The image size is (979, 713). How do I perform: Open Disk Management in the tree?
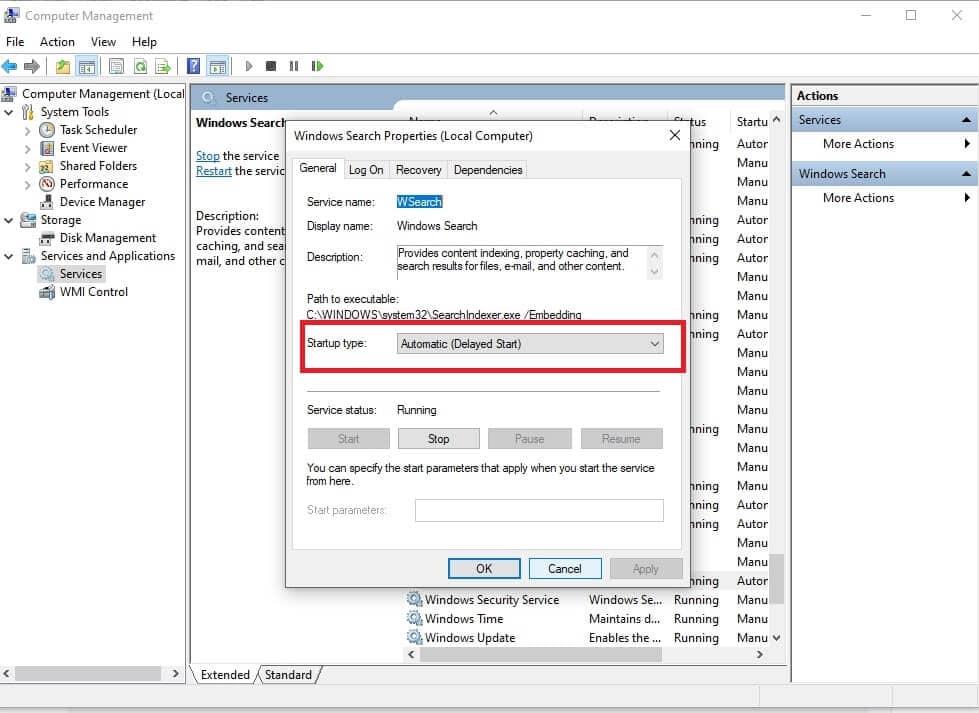click(x=107, y=238)
